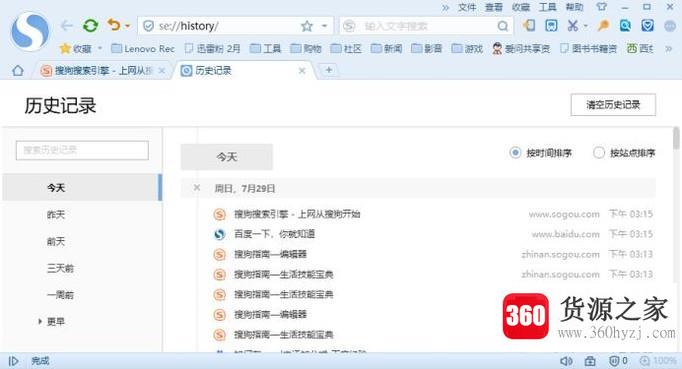This screenshot has height=369, width=682.
Task: Open the address bar history dropdown arrow
Action: click(x=324, y=26)
